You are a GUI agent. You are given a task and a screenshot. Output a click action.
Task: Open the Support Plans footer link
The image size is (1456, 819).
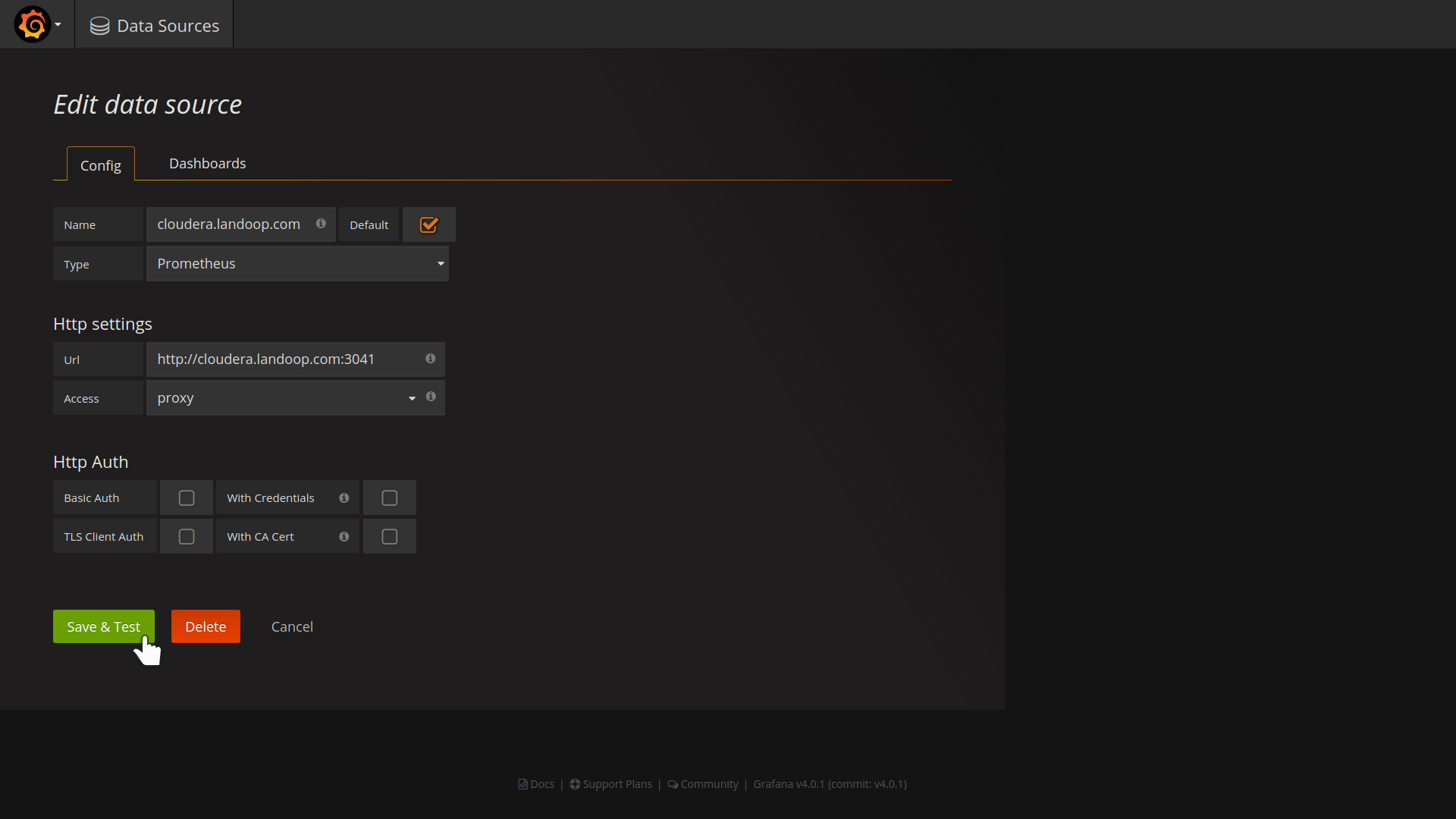(x=610, y=784)
